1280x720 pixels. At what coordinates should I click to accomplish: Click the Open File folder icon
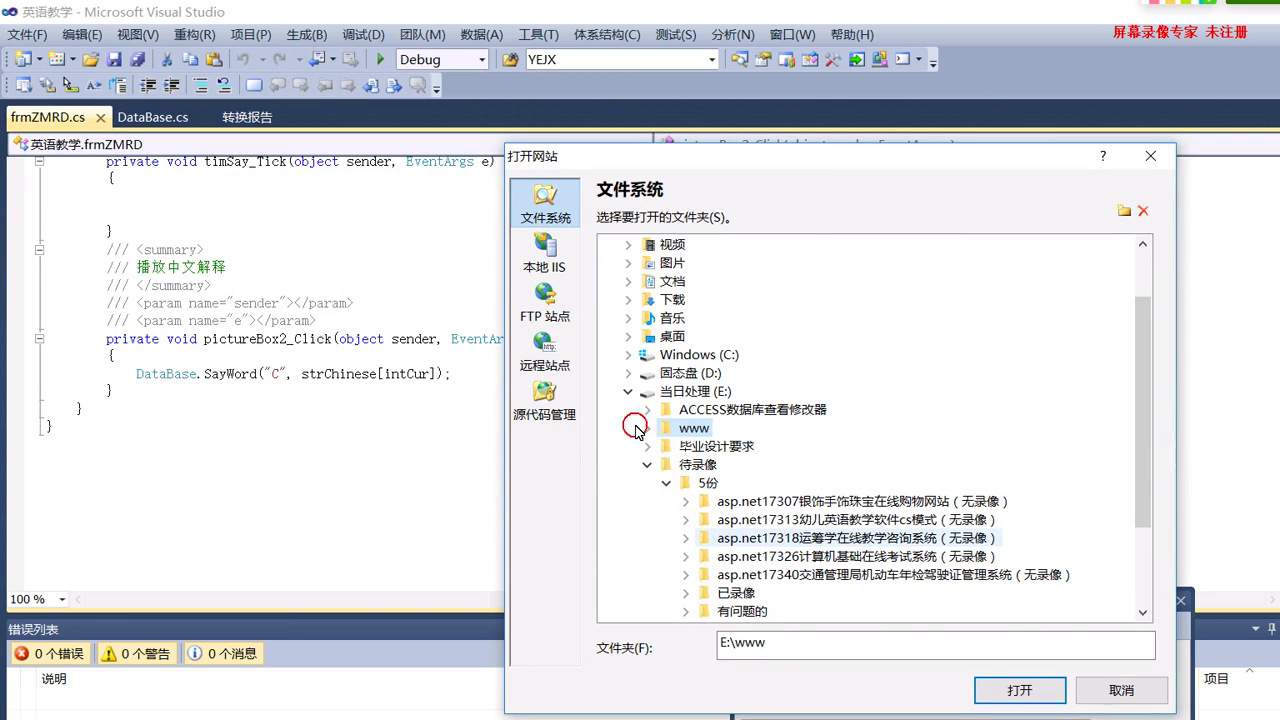click(90, 60)
